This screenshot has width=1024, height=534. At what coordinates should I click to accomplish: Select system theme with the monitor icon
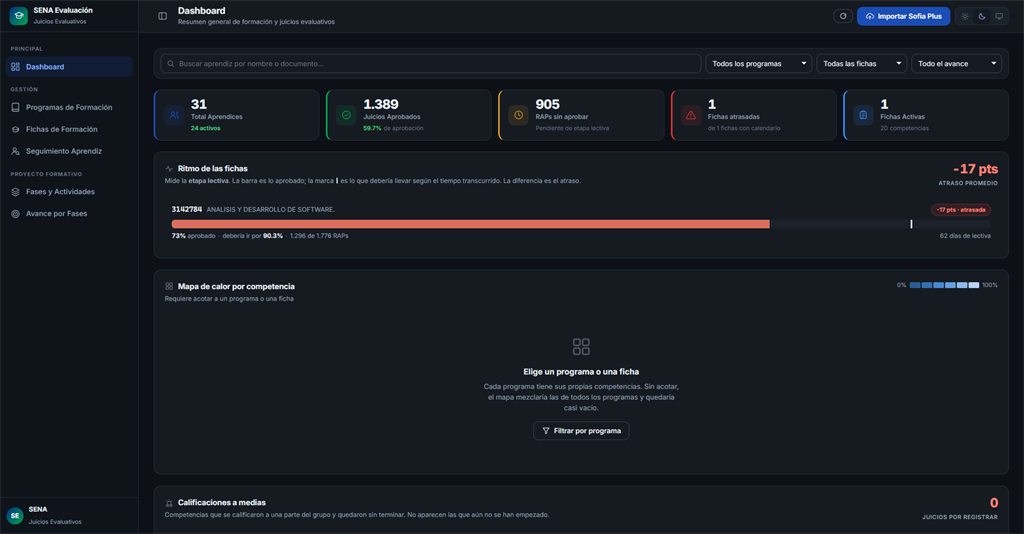pyautogui.click(x=999, y=16)
